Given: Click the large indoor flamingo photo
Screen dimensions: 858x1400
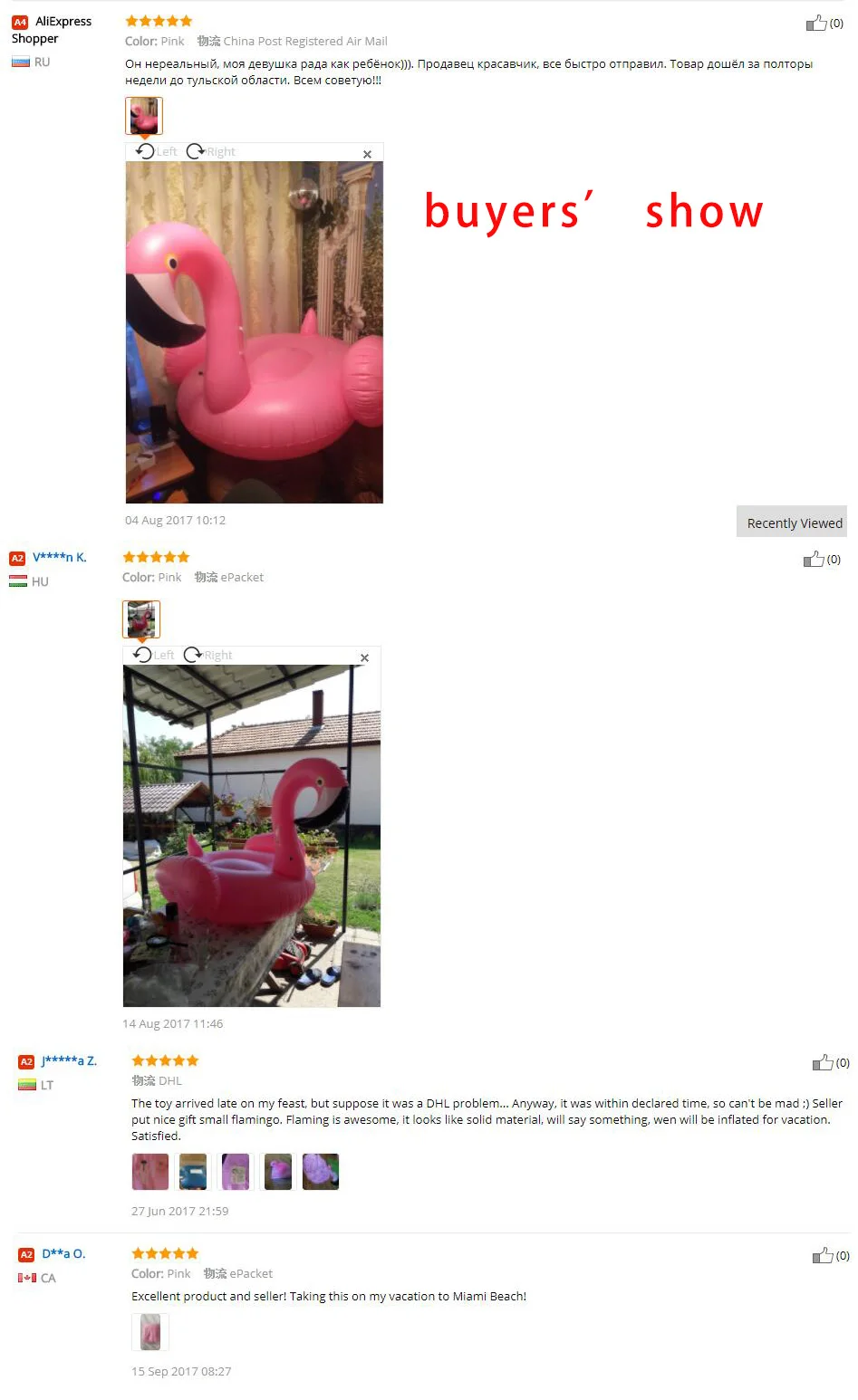Looking at the screenshot, I should point(255,332).
